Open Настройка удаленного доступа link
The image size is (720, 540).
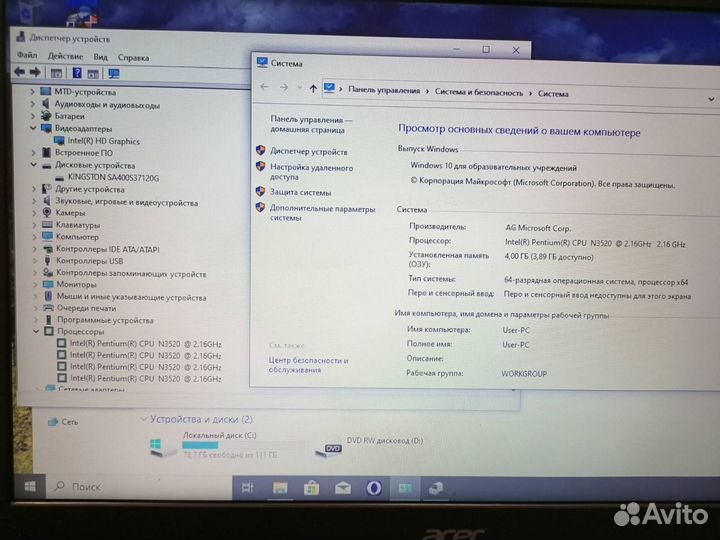[x=311, y=172]
